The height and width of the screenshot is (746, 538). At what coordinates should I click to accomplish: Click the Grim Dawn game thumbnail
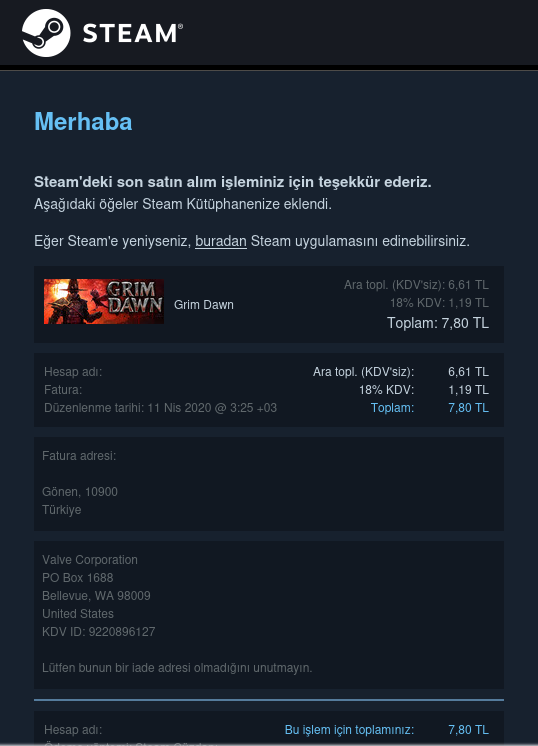point(104,301)
